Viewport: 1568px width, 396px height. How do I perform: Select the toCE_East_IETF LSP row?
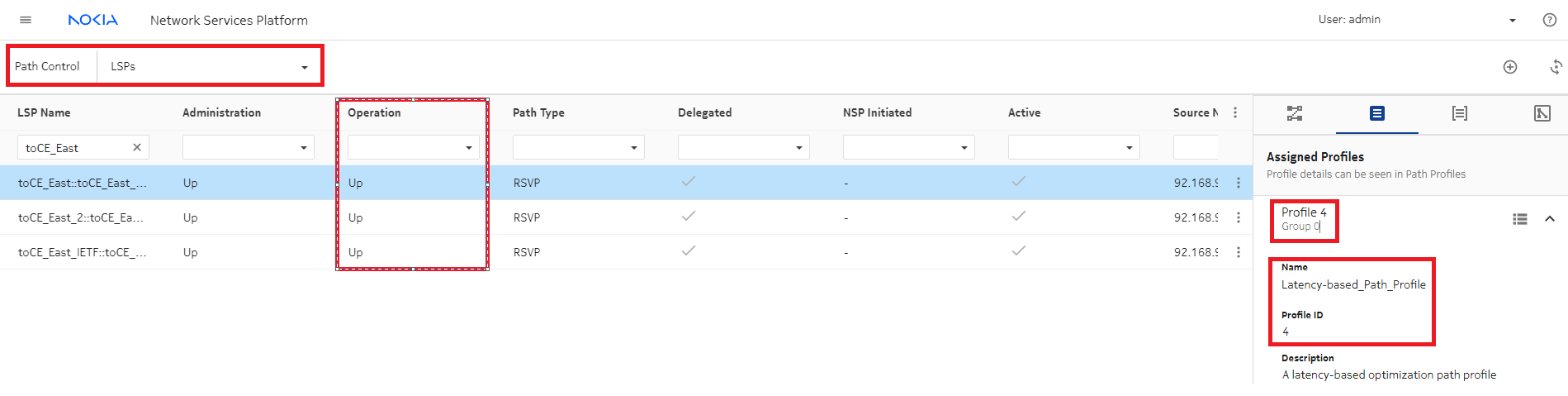pyautogui.click(x=83, y=252)
